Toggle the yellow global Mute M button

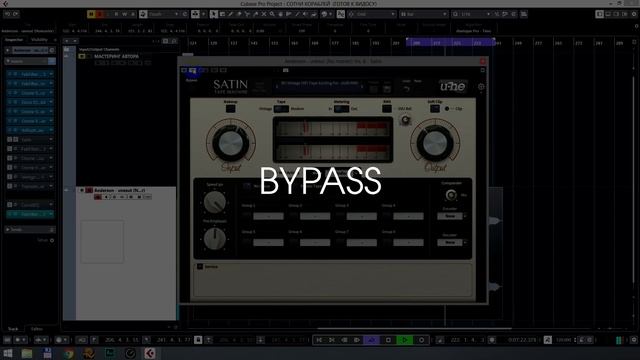tap(91, 14)
